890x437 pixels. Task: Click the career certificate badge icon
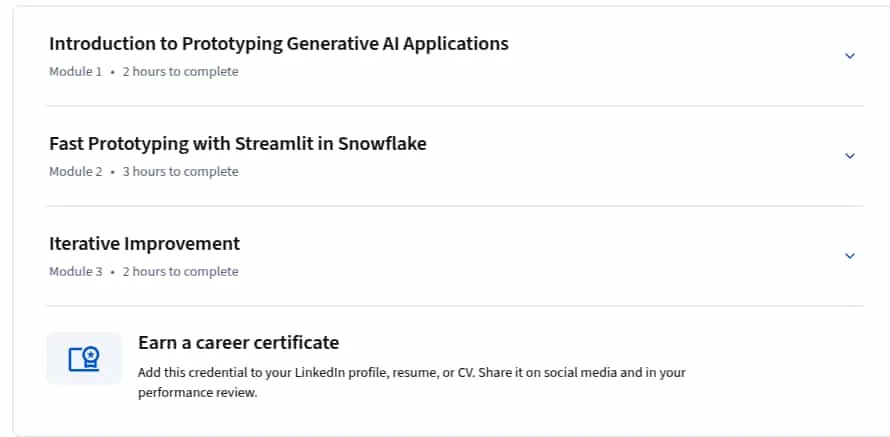pyautogui.click(x=84, y=359)
